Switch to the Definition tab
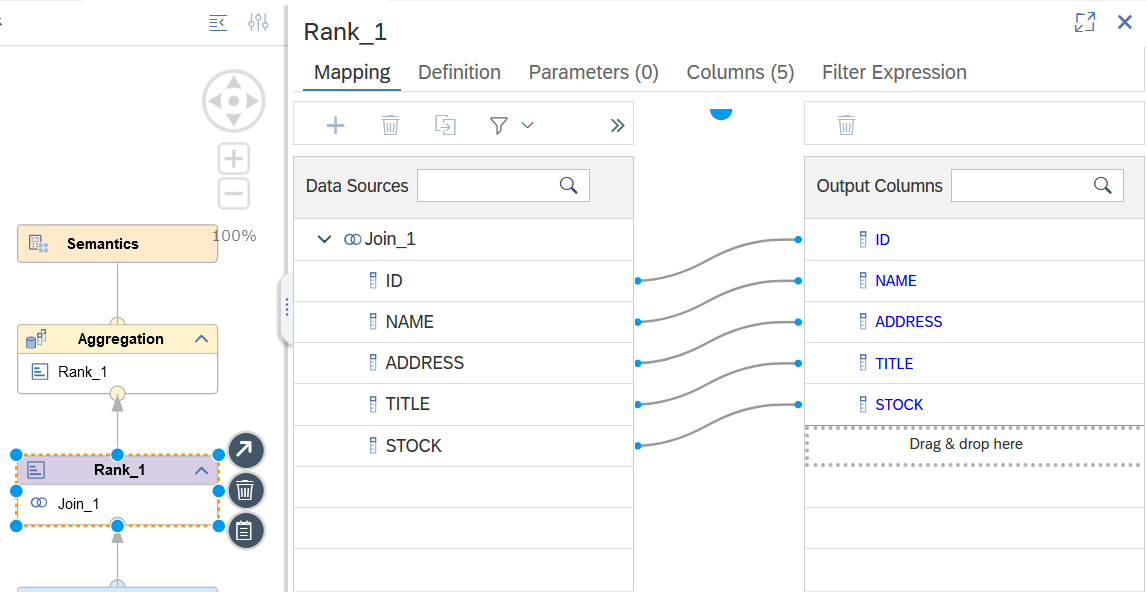The image size is (1147, 592). click(459, 72)
